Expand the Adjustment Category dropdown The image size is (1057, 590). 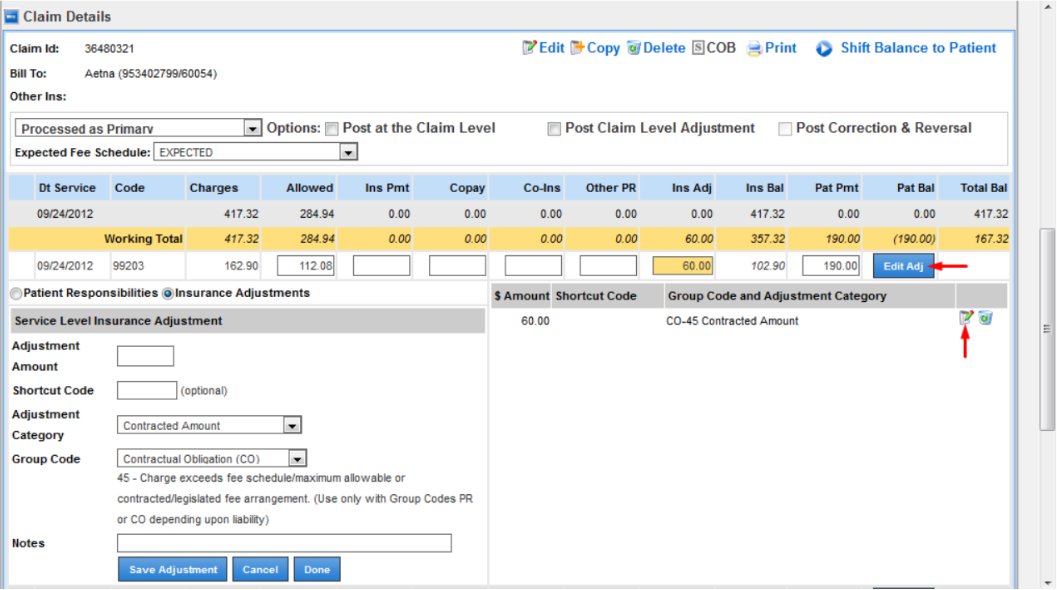pyautogui.click(x=291, y=426)
